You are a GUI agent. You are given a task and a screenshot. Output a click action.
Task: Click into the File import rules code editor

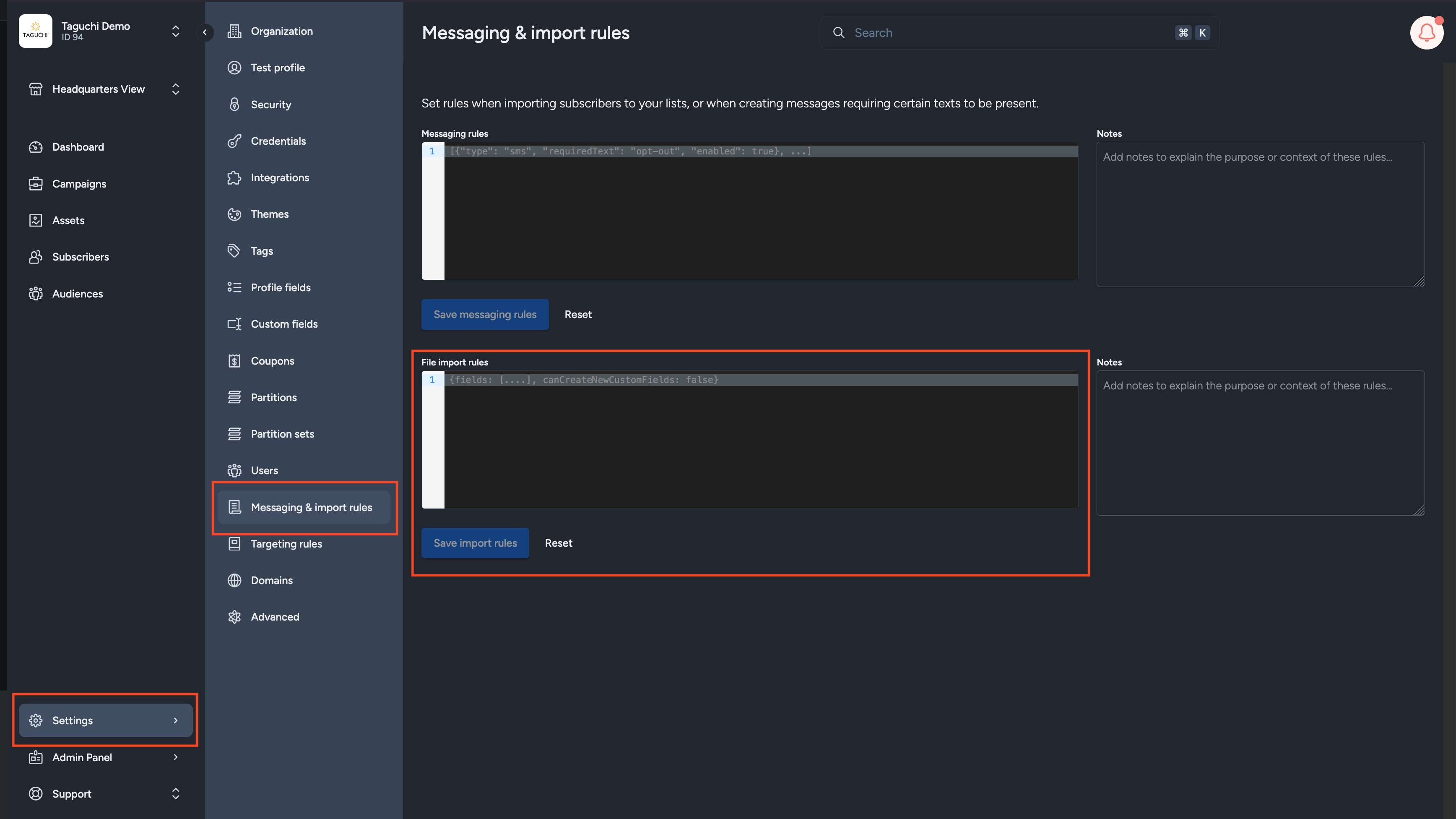tap(749, 439)
